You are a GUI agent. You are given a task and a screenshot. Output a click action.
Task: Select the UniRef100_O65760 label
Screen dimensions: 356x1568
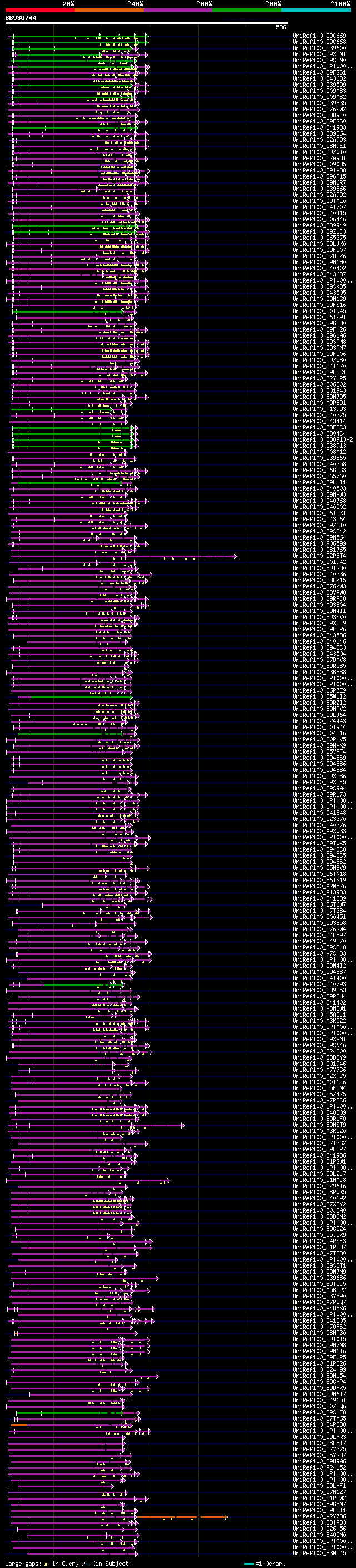pos(319,476)
